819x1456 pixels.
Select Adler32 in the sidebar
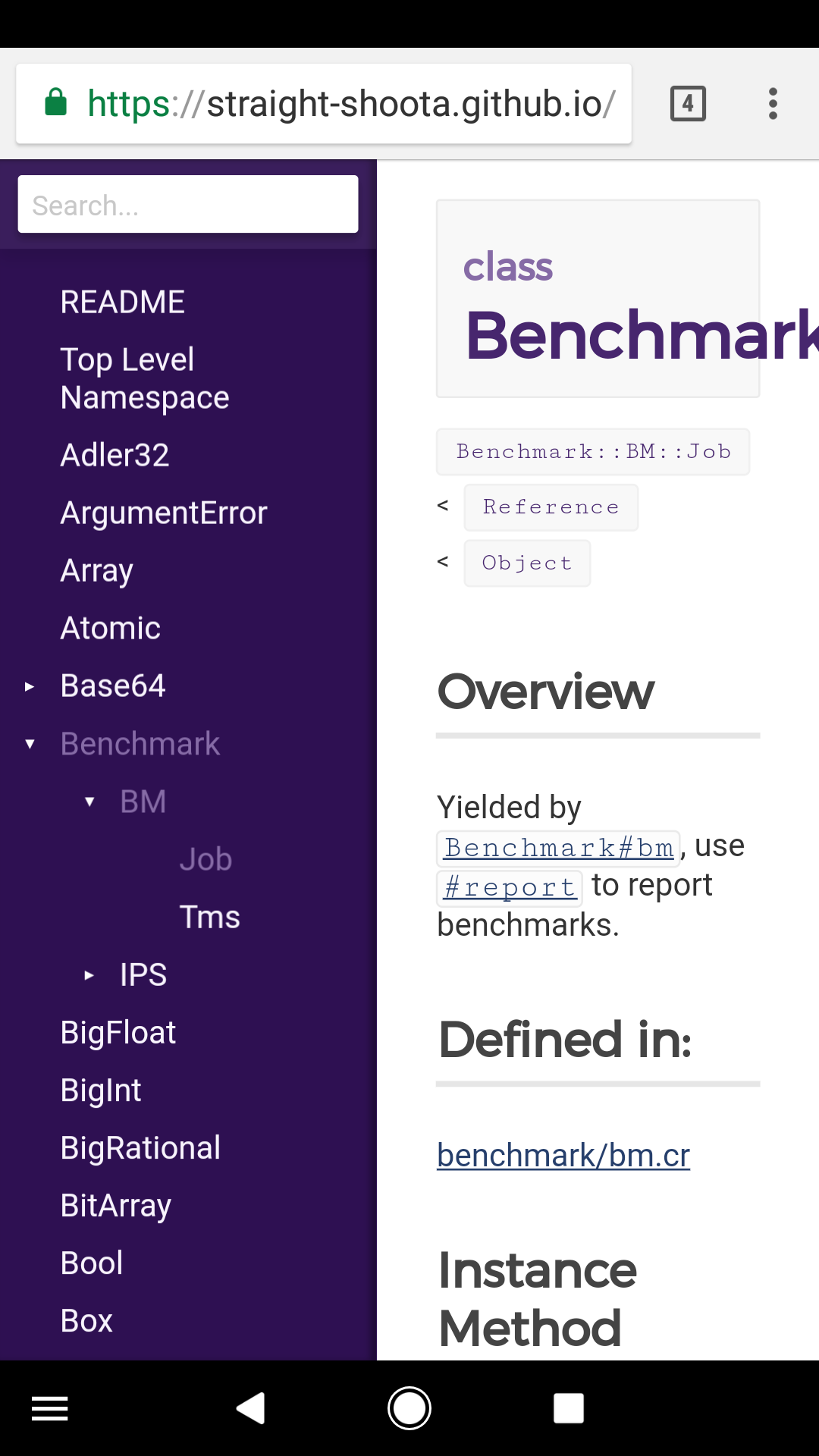coord(115,455)
